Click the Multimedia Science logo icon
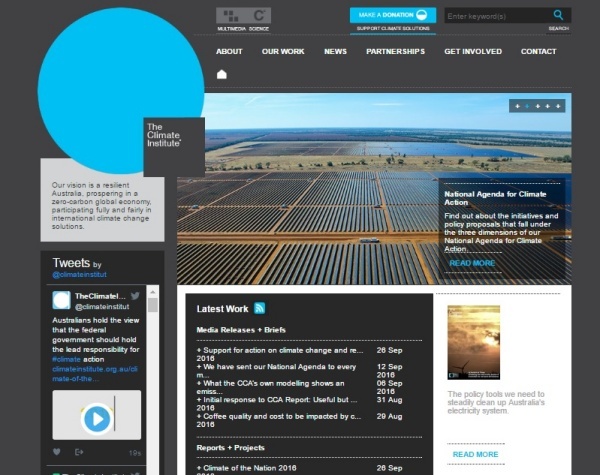The height and width of the screenshot is (475, 600). point(243,15)
